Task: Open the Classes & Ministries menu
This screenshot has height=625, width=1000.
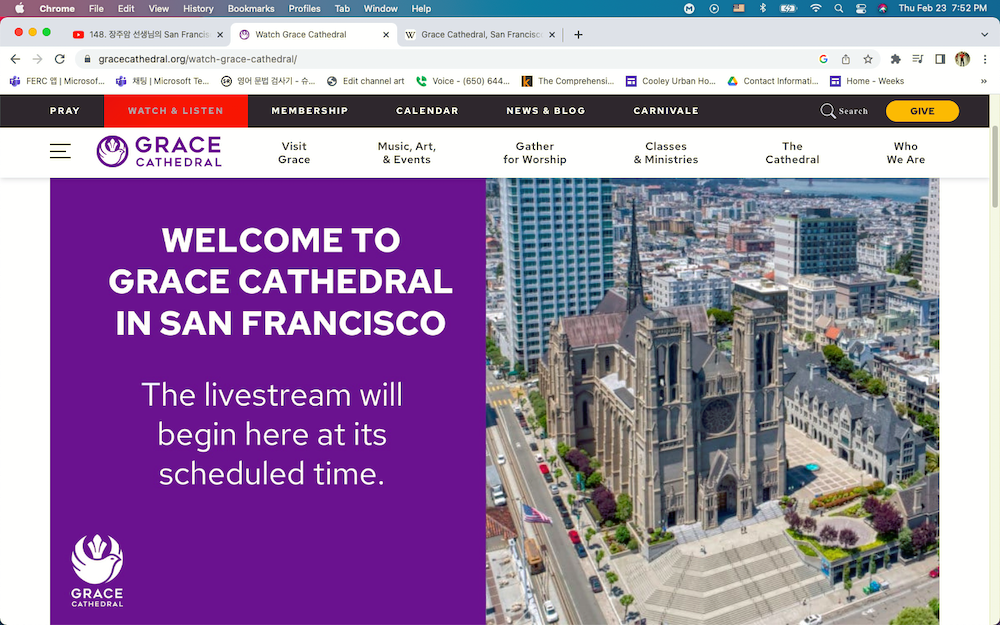Action: click(x=666, y=153)
